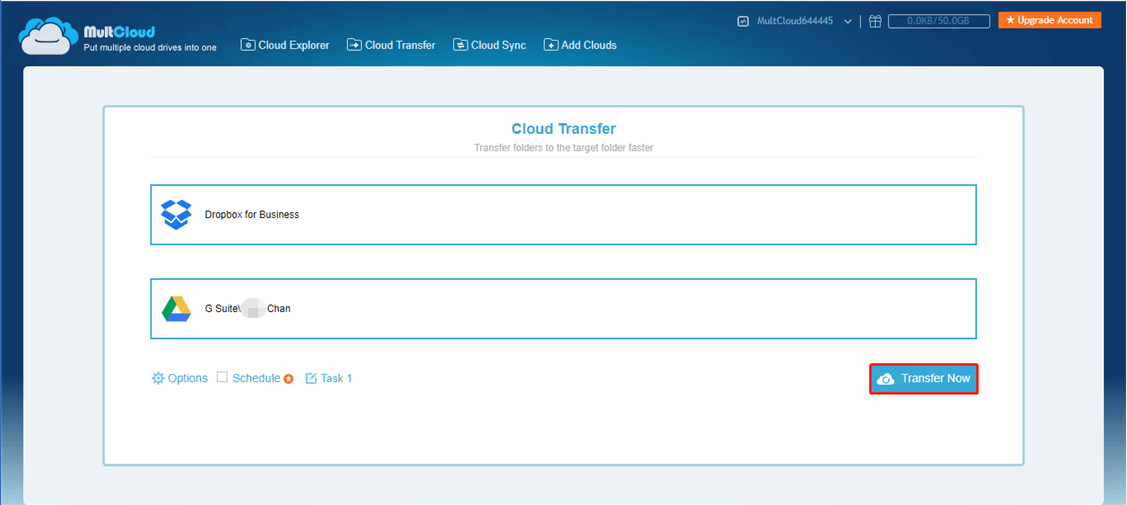Click the Schedule label link
Viewport: 1127px width, 505px height.
pyautogui.click(x=256, y=378)
